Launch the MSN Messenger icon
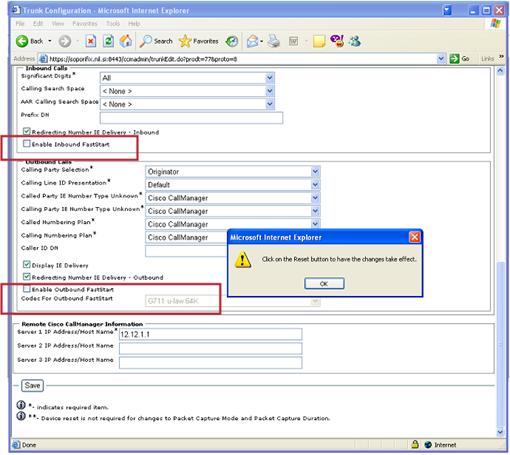 (x=355, y=41)
